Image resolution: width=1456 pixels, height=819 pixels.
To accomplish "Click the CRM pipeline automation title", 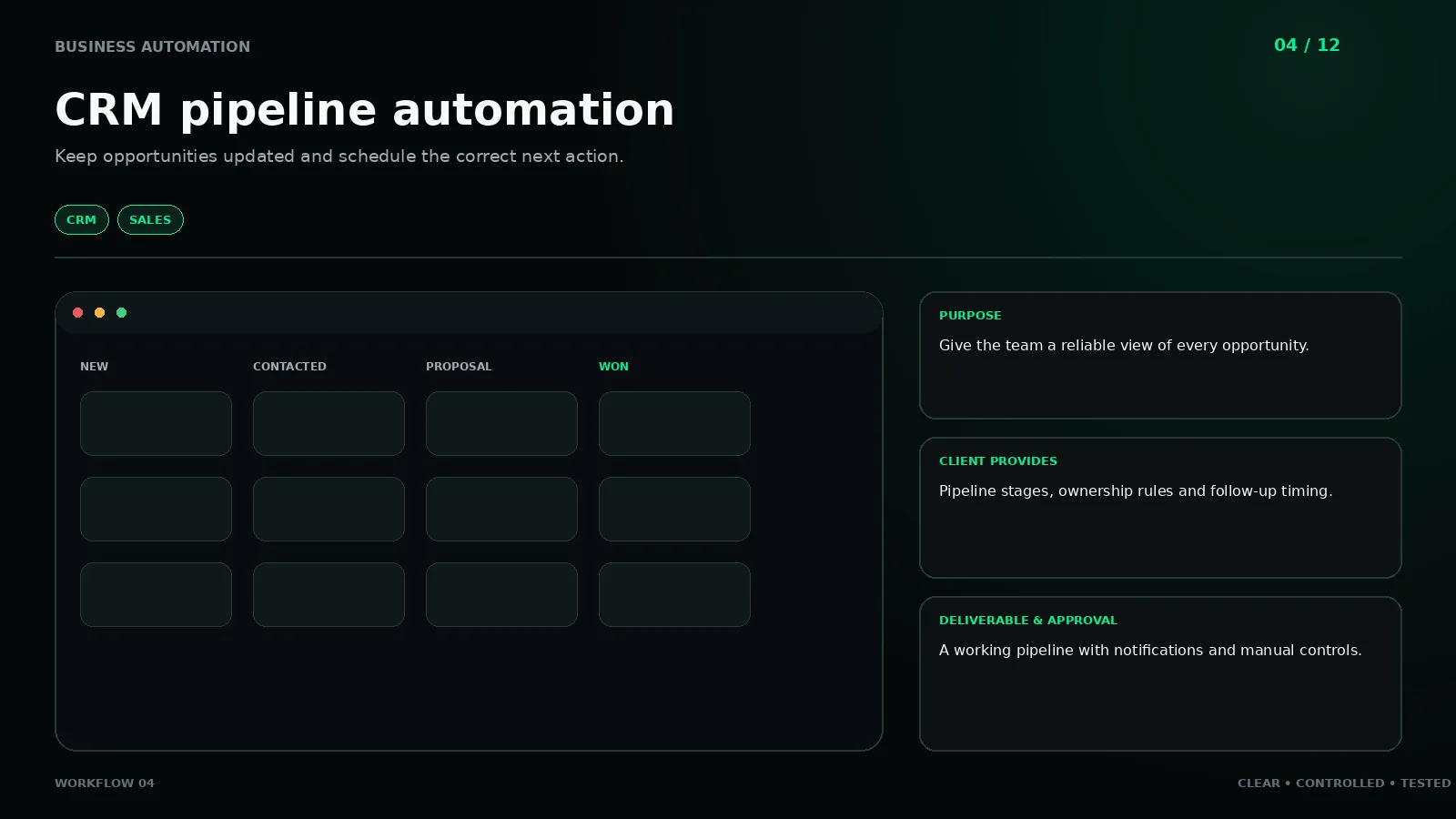I will pos(364,109).
